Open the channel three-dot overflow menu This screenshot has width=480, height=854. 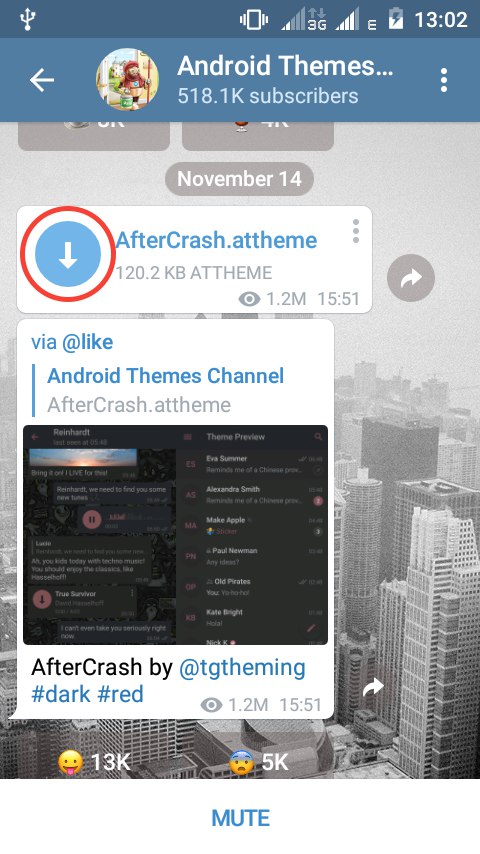coord(444,80)
